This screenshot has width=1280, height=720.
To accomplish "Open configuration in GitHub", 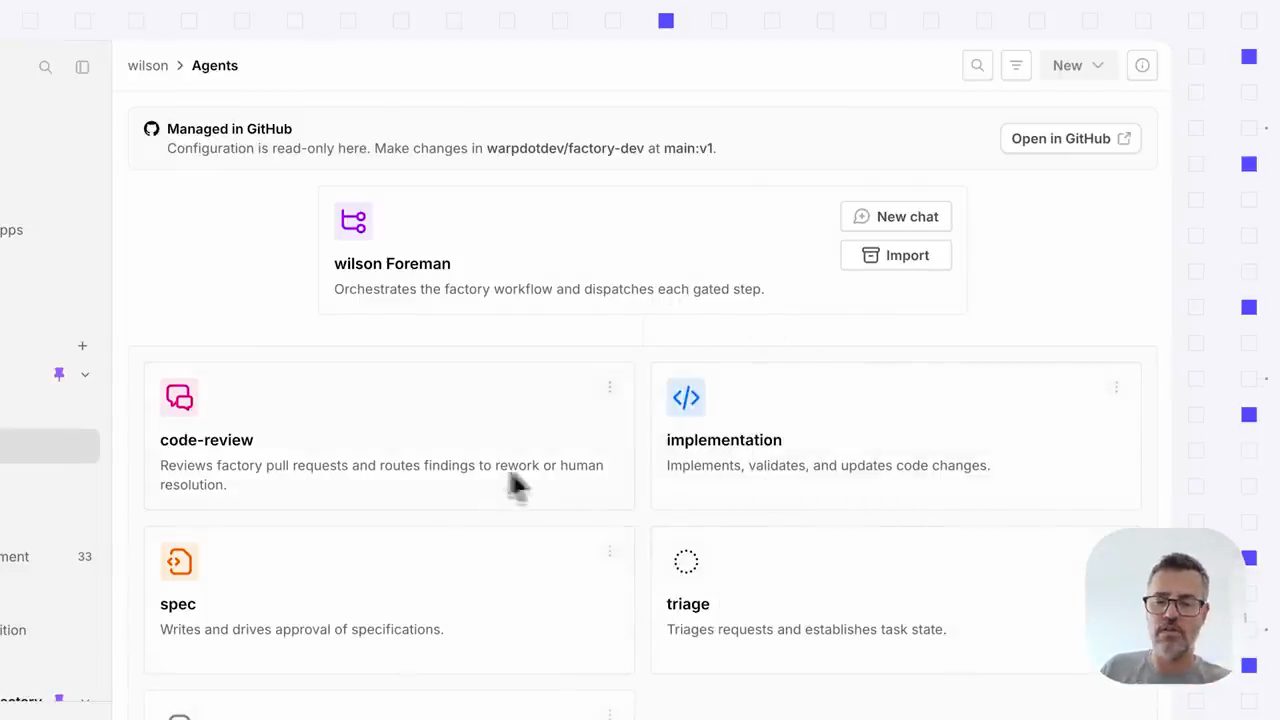I will click(x=1070, y=138).
